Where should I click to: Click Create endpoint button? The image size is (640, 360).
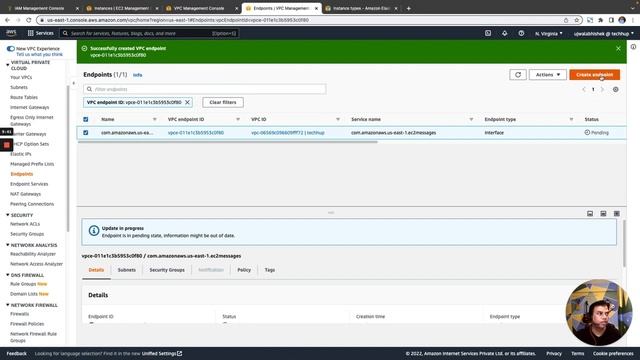(x=595, y=75)
